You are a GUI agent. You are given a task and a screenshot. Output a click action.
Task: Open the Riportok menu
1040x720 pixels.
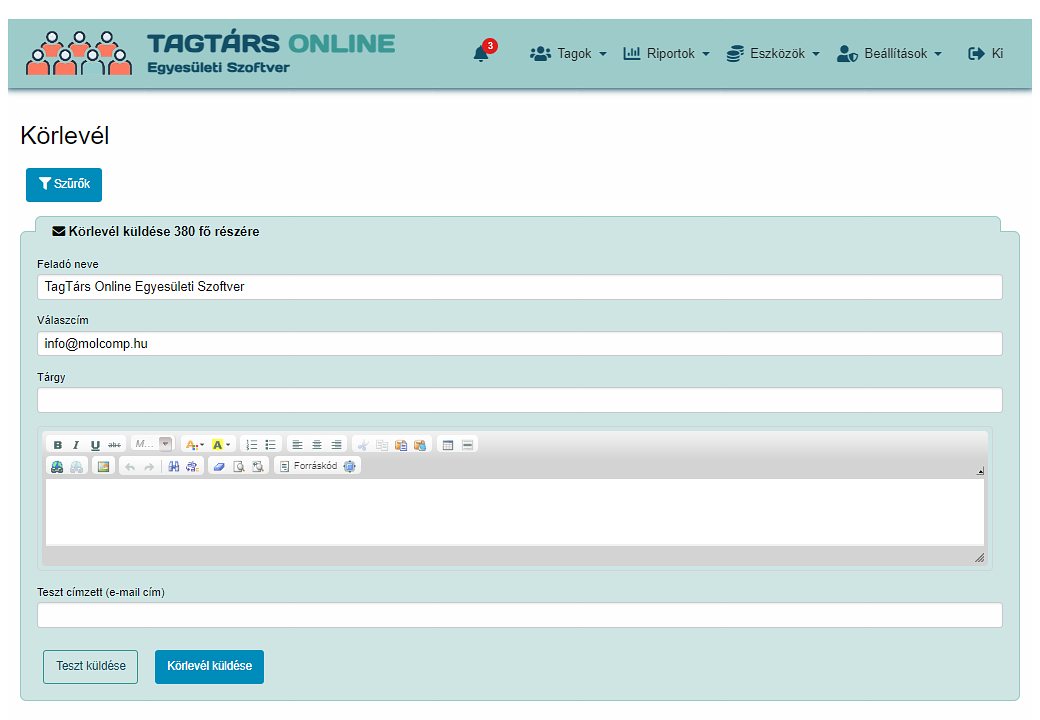667,54
